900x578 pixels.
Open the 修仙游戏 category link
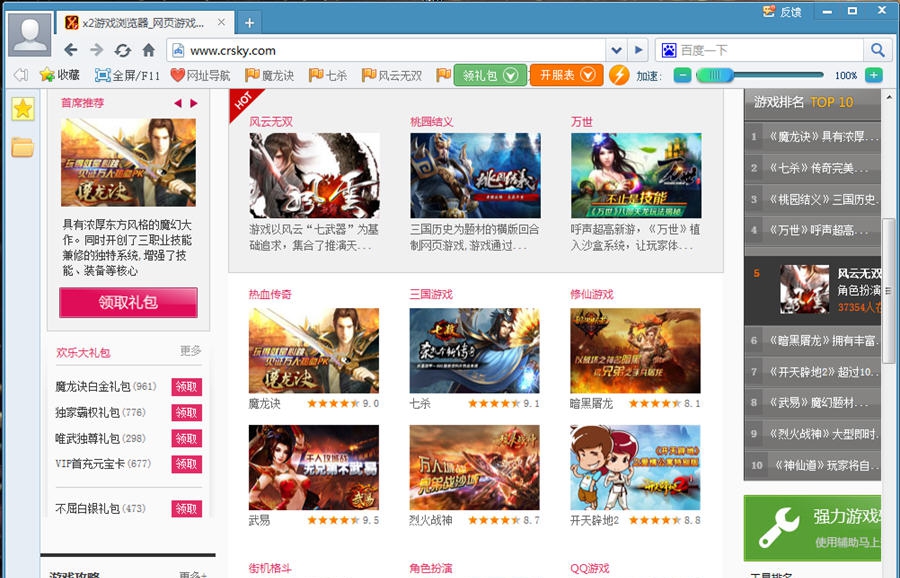click(591, 294)
